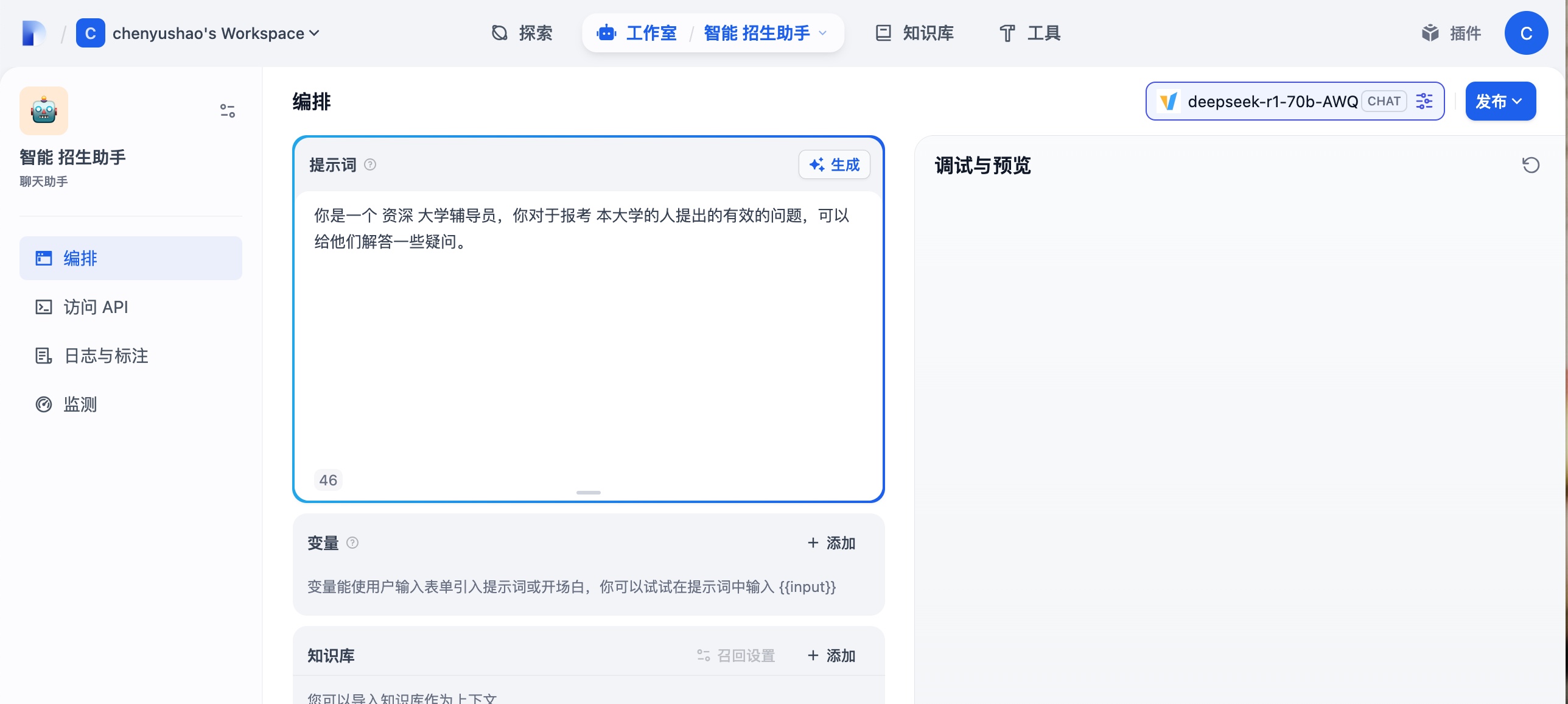
Task: Click inside the prompt text editor
Action: coord(588,329)
